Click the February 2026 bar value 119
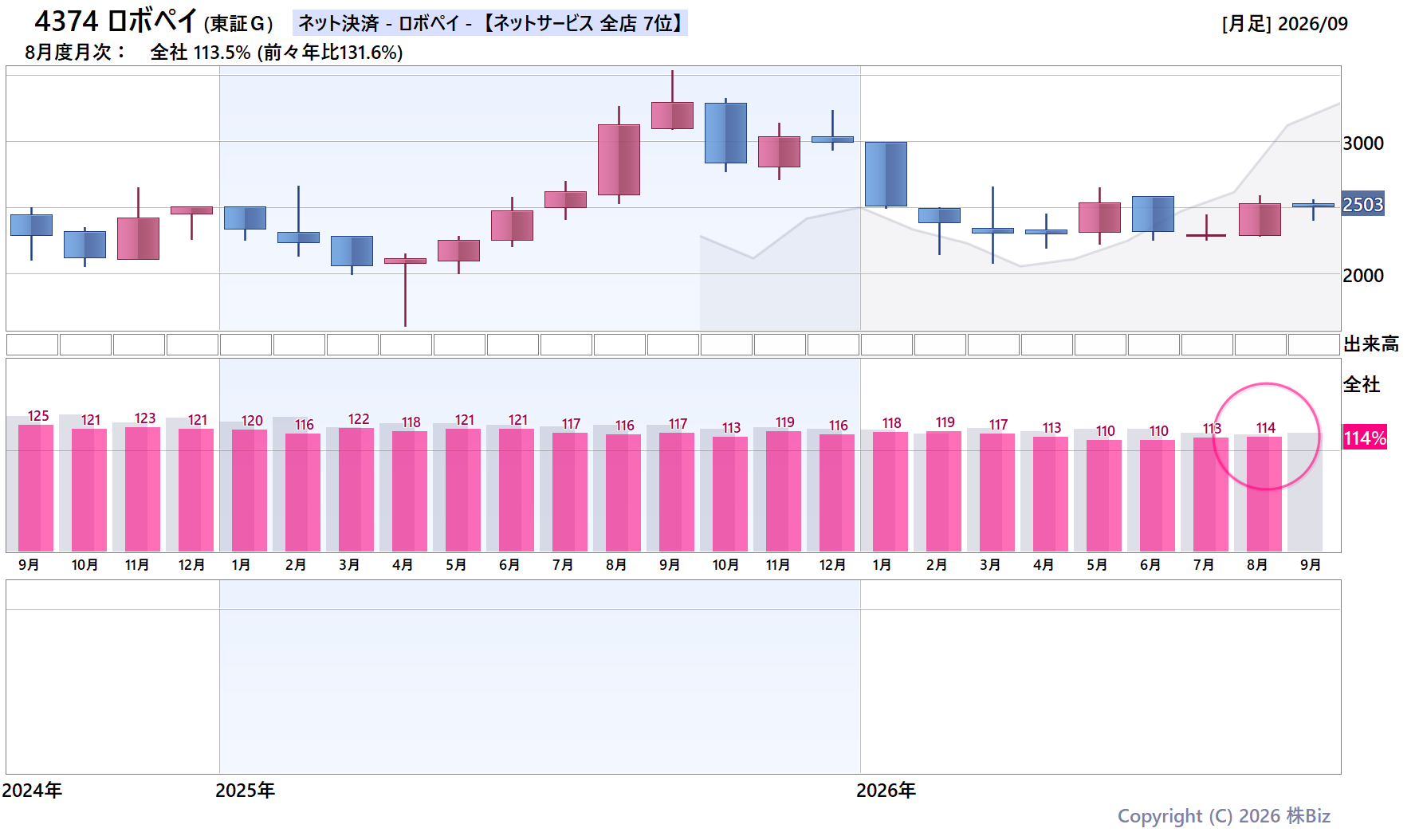This screenshot has width=1419, height=840. (x=945, y=422)
